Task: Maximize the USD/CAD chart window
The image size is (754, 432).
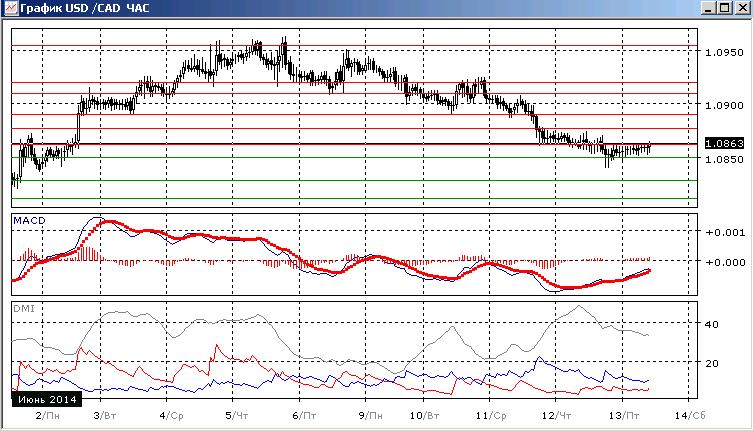Action: tap(725, 8)
